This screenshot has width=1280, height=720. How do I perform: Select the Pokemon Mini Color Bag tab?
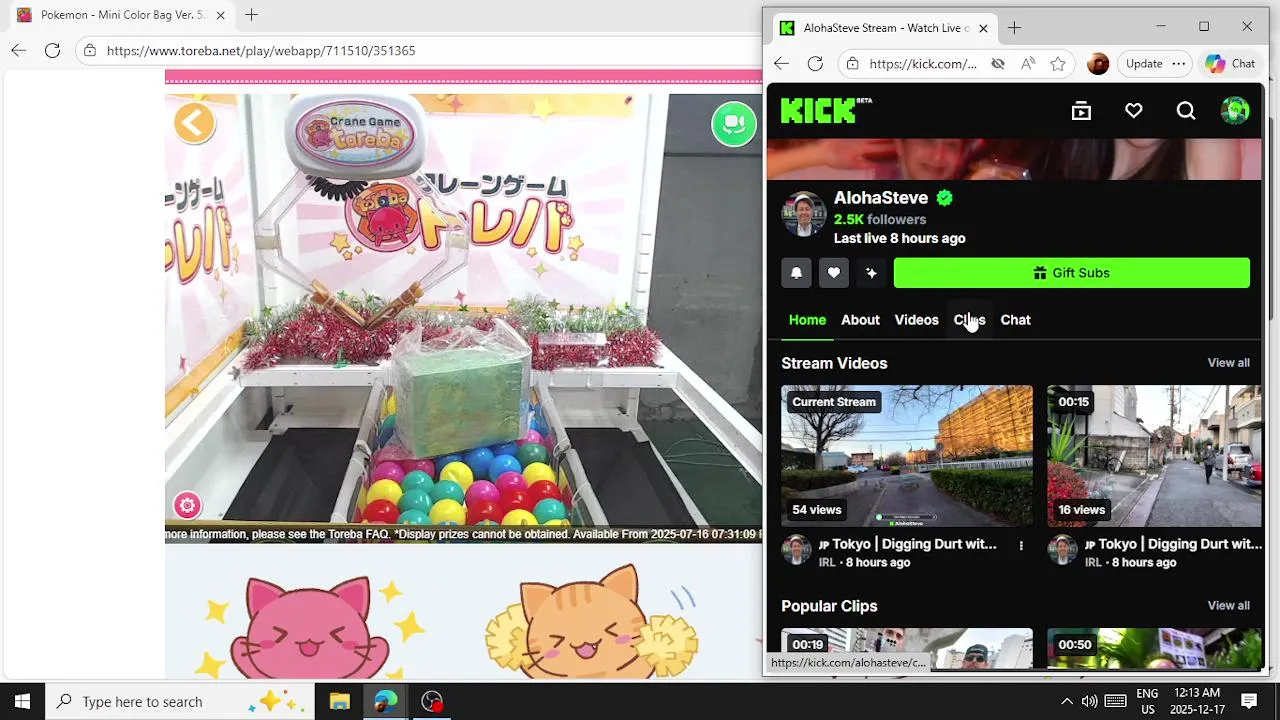(x=122, y=15)
